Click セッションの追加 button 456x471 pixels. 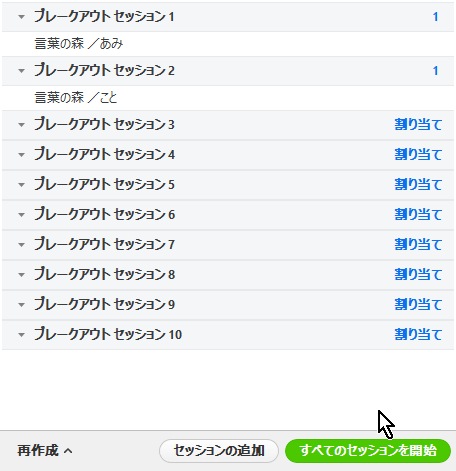[219, 451]
